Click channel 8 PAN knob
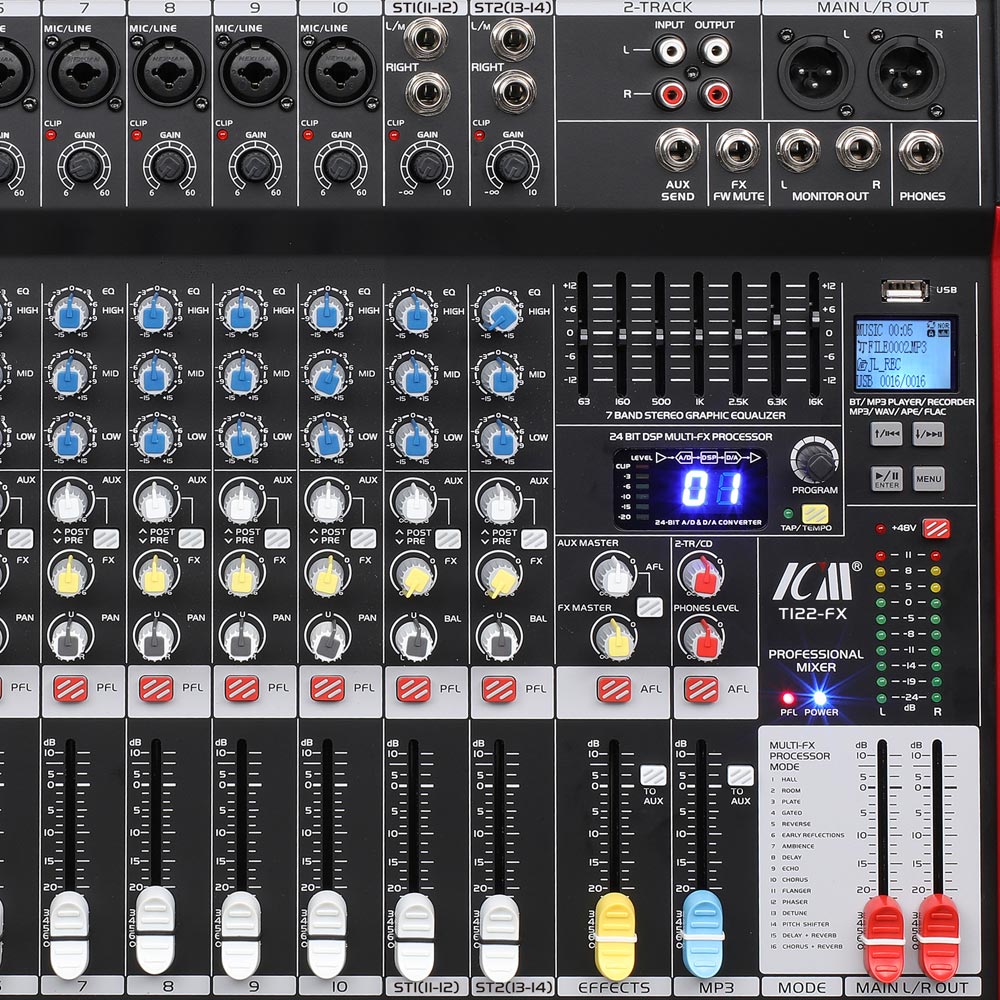Screen dimensions: 1000x1000 point(156,637)
